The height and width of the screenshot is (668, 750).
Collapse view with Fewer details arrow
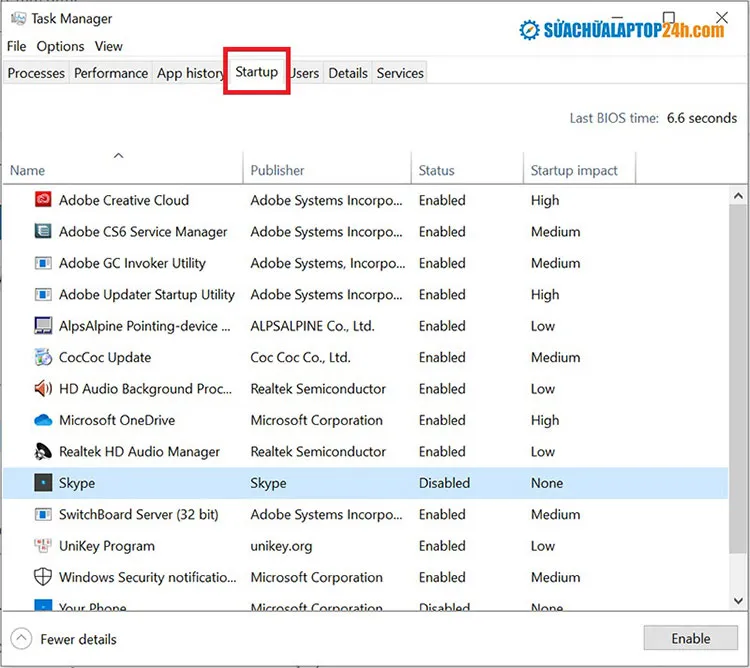click(x=22, y=639)
